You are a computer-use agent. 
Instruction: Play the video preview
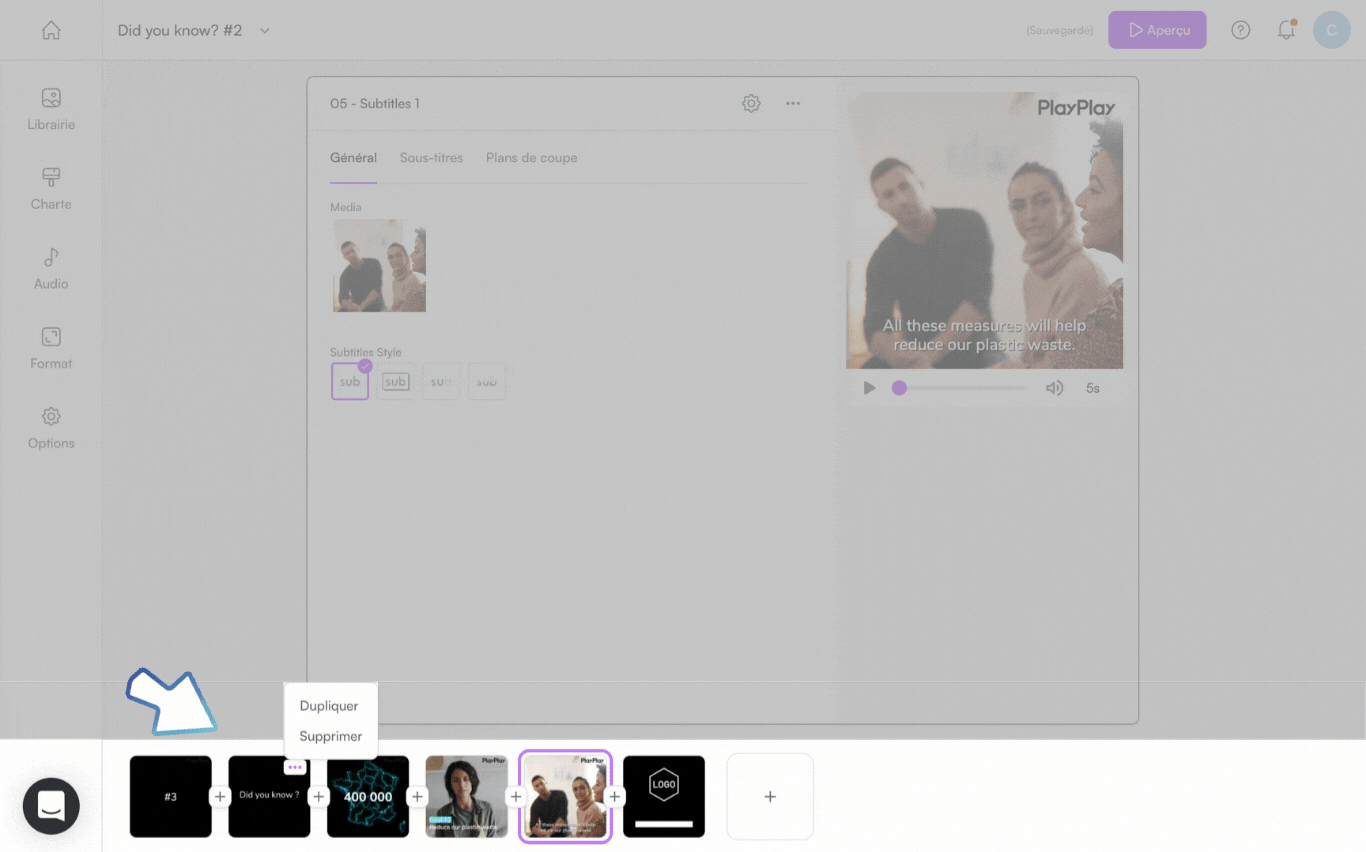click(869, 388)
